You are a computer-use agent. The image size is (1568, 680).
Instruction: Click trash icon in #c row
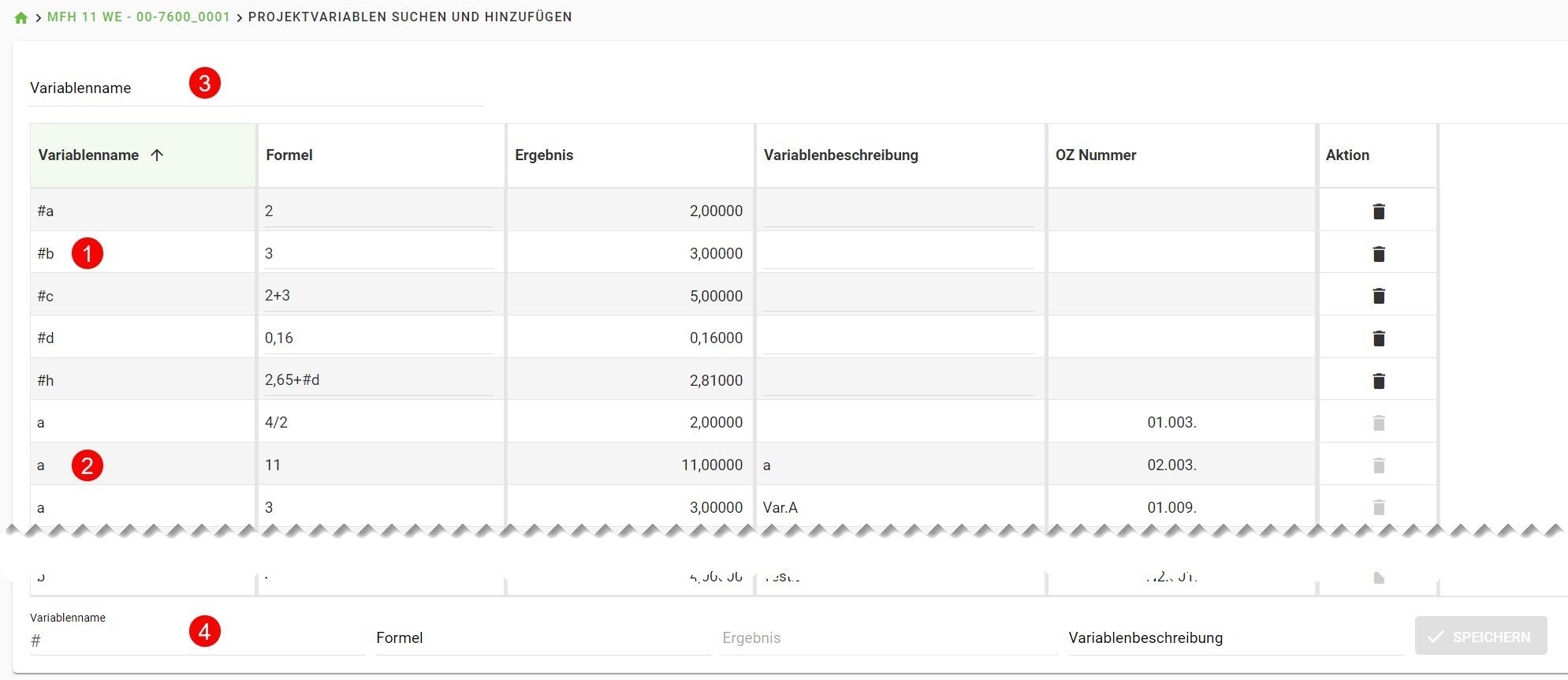(1378, 296)
